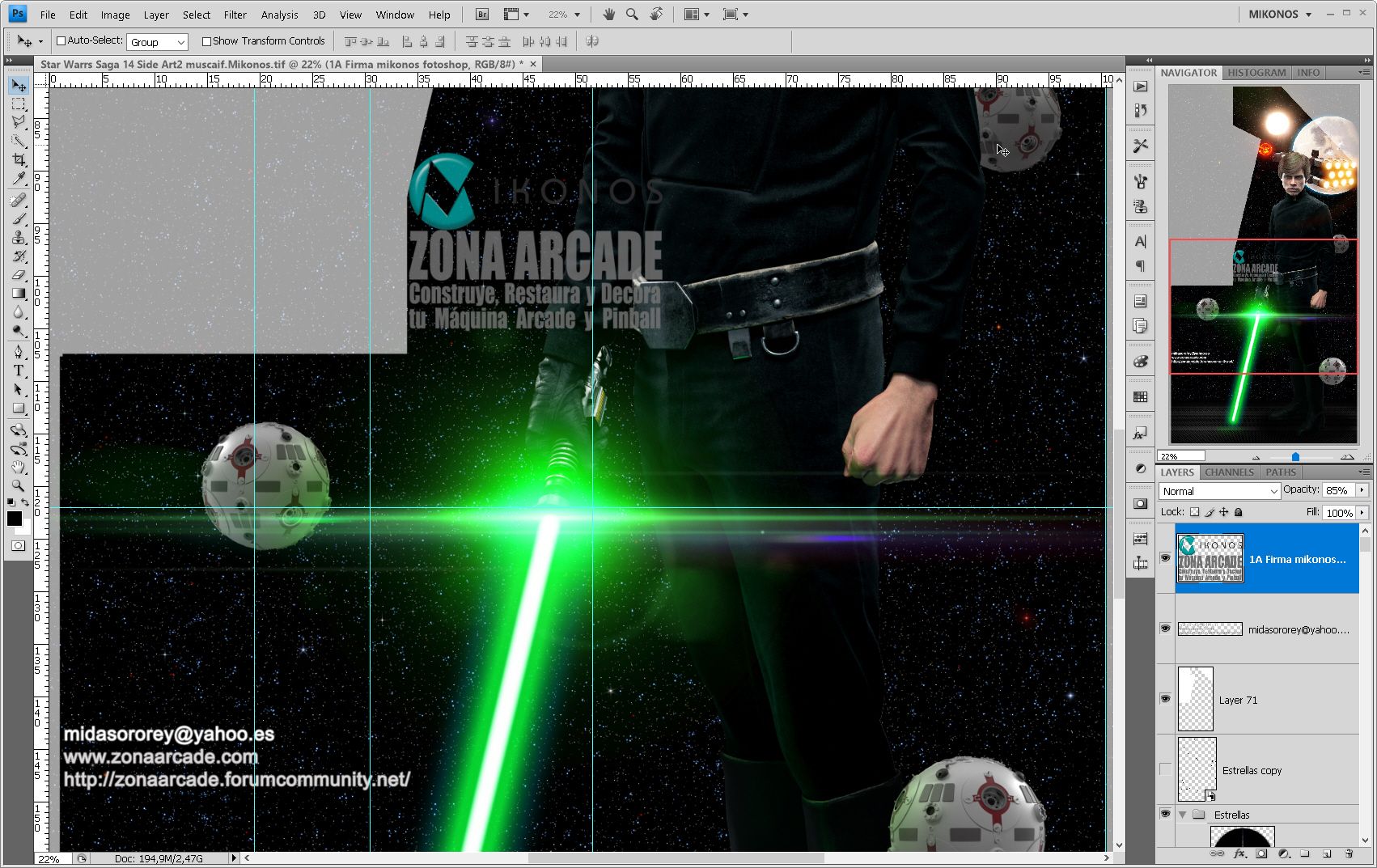Select the Zoom tool in toolbox
The image size is (1377, 868).
(19, 486)
